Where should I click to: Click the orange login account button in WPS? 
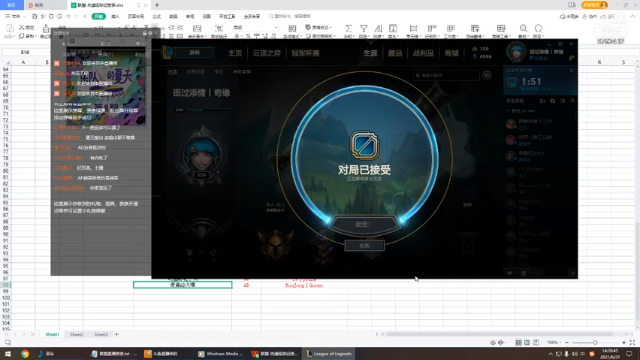point(595,5)
